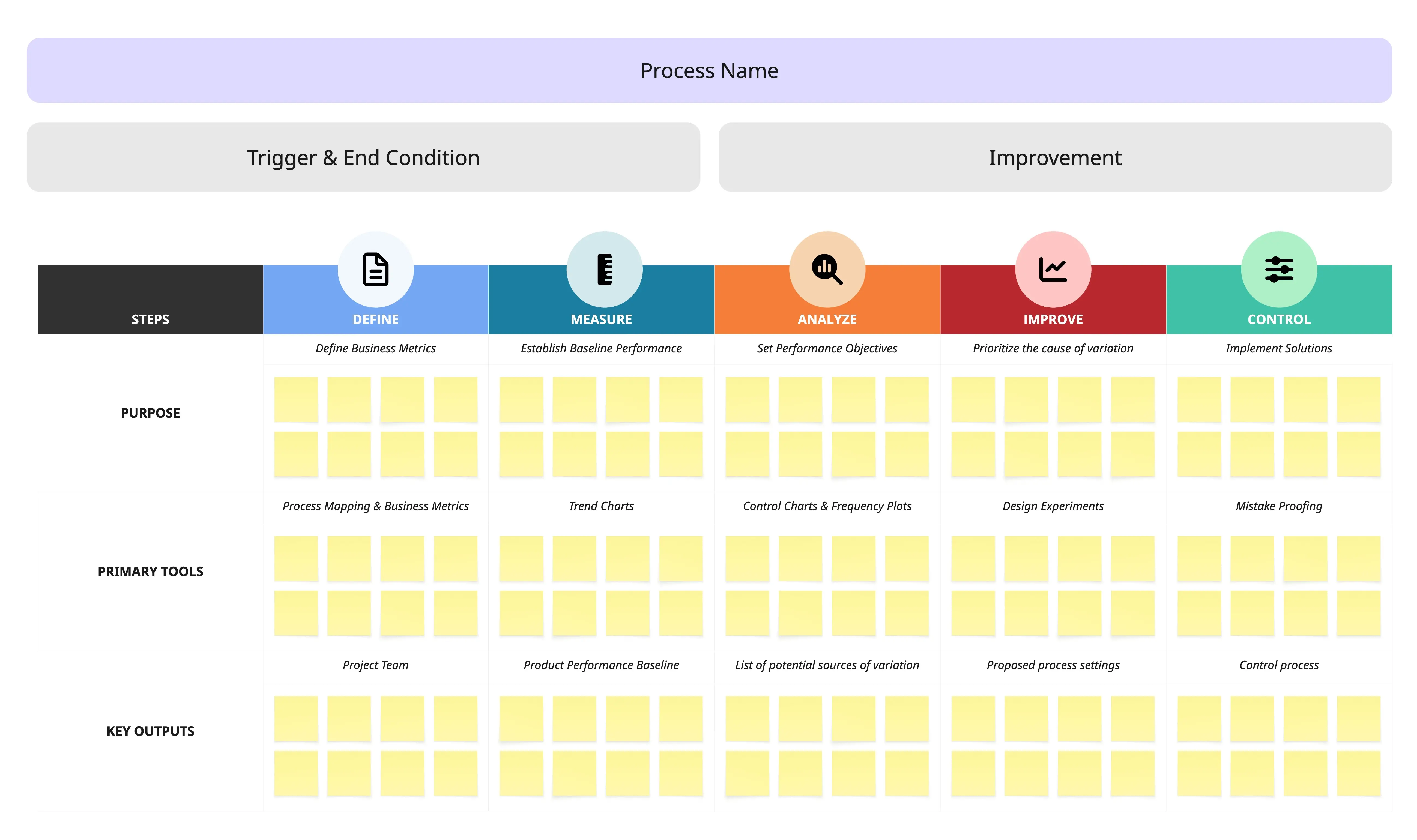Image resolution: width=1417 pixels, height=840 pixels.
Task: Click the KEY OUTPUTS row label
Action: click(151, 731)
